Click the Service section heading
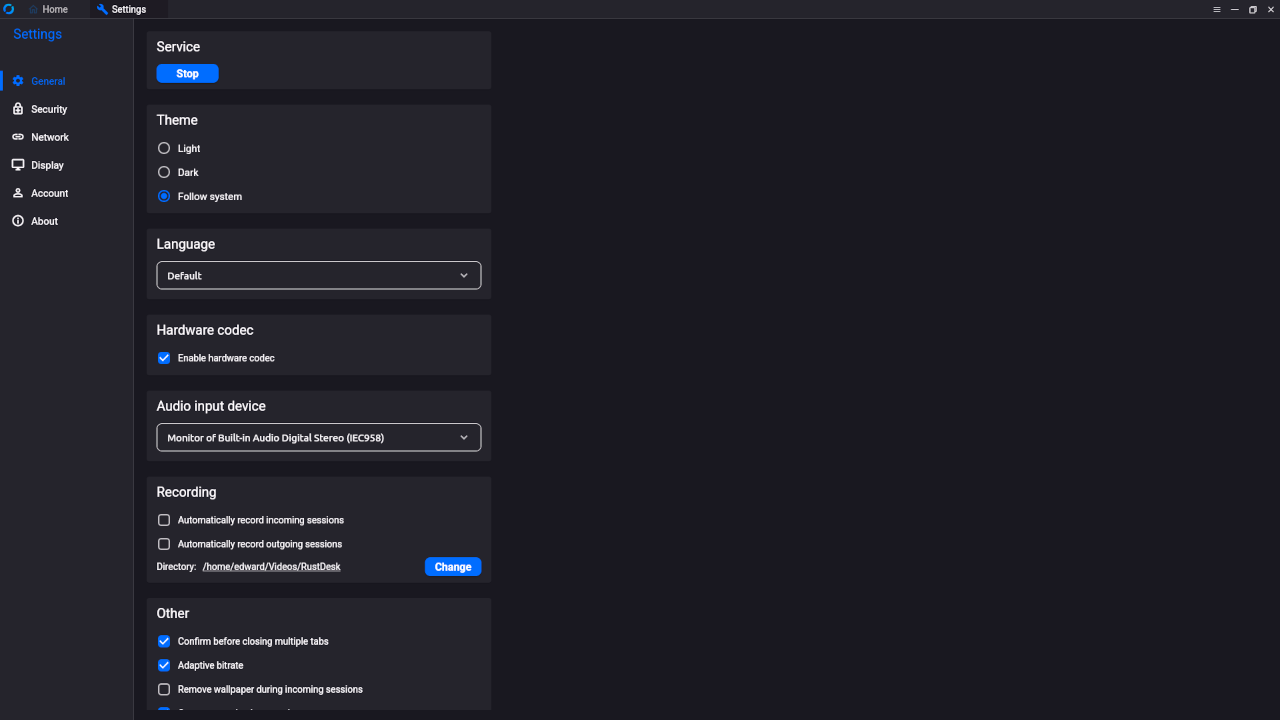This screenshot has height=720, width=1280. pyautogui.click(x=178, y=47)
